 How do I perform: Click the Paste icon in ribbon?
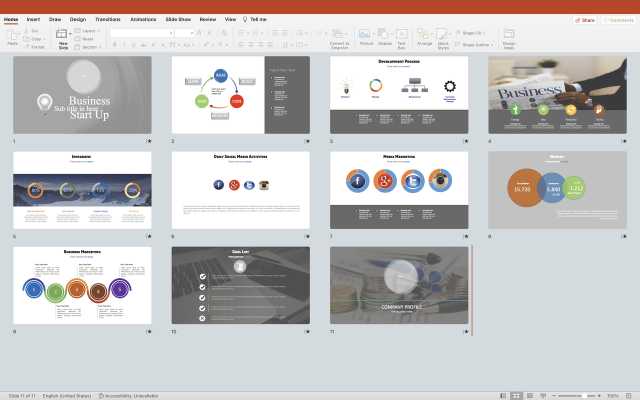[12, 35]
